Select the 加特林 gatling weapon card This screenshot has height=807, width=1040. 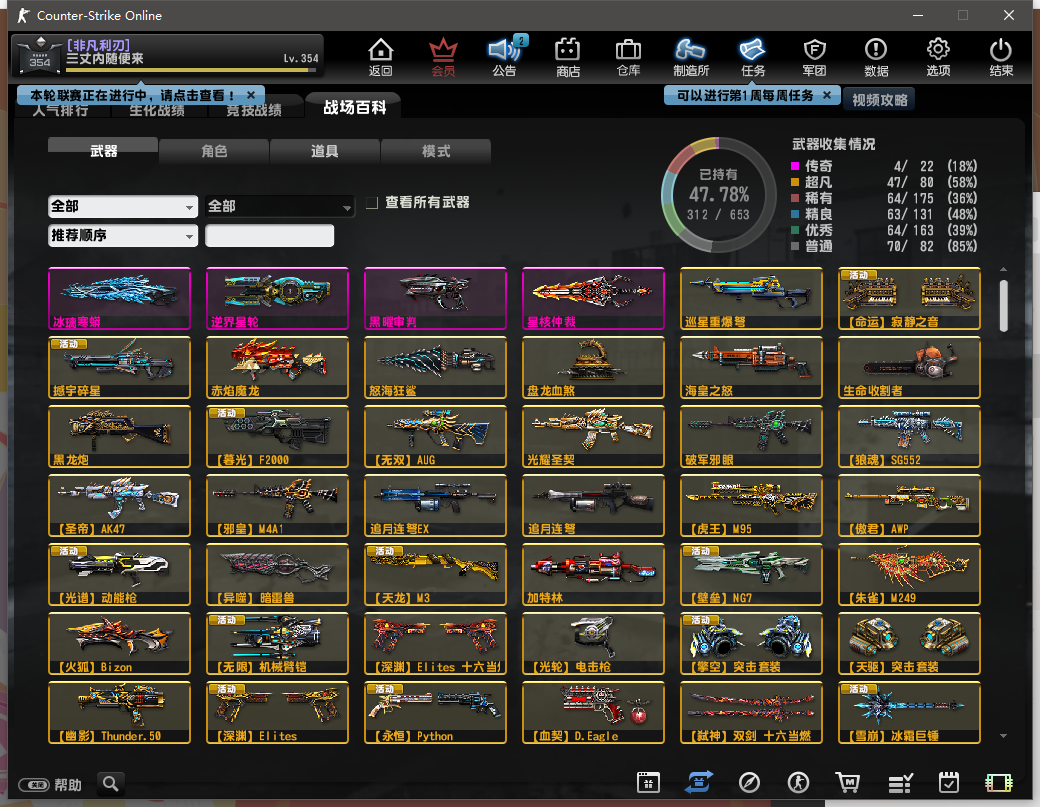[x=593, y=574]
